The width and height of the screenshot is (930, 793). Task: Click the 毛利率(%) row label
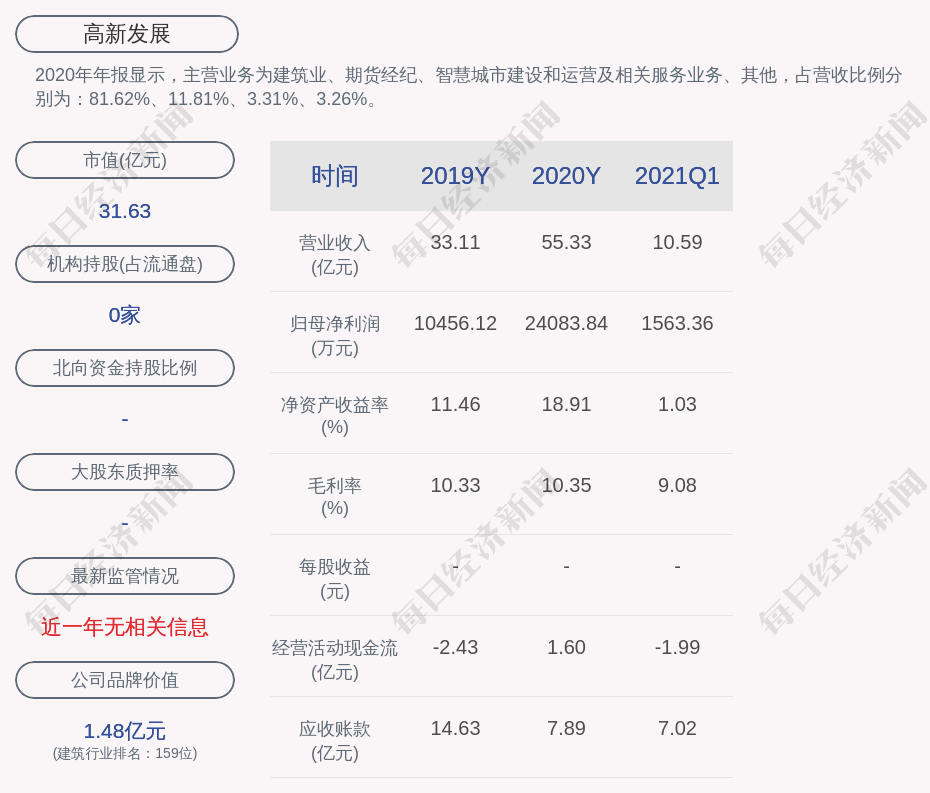335,497
